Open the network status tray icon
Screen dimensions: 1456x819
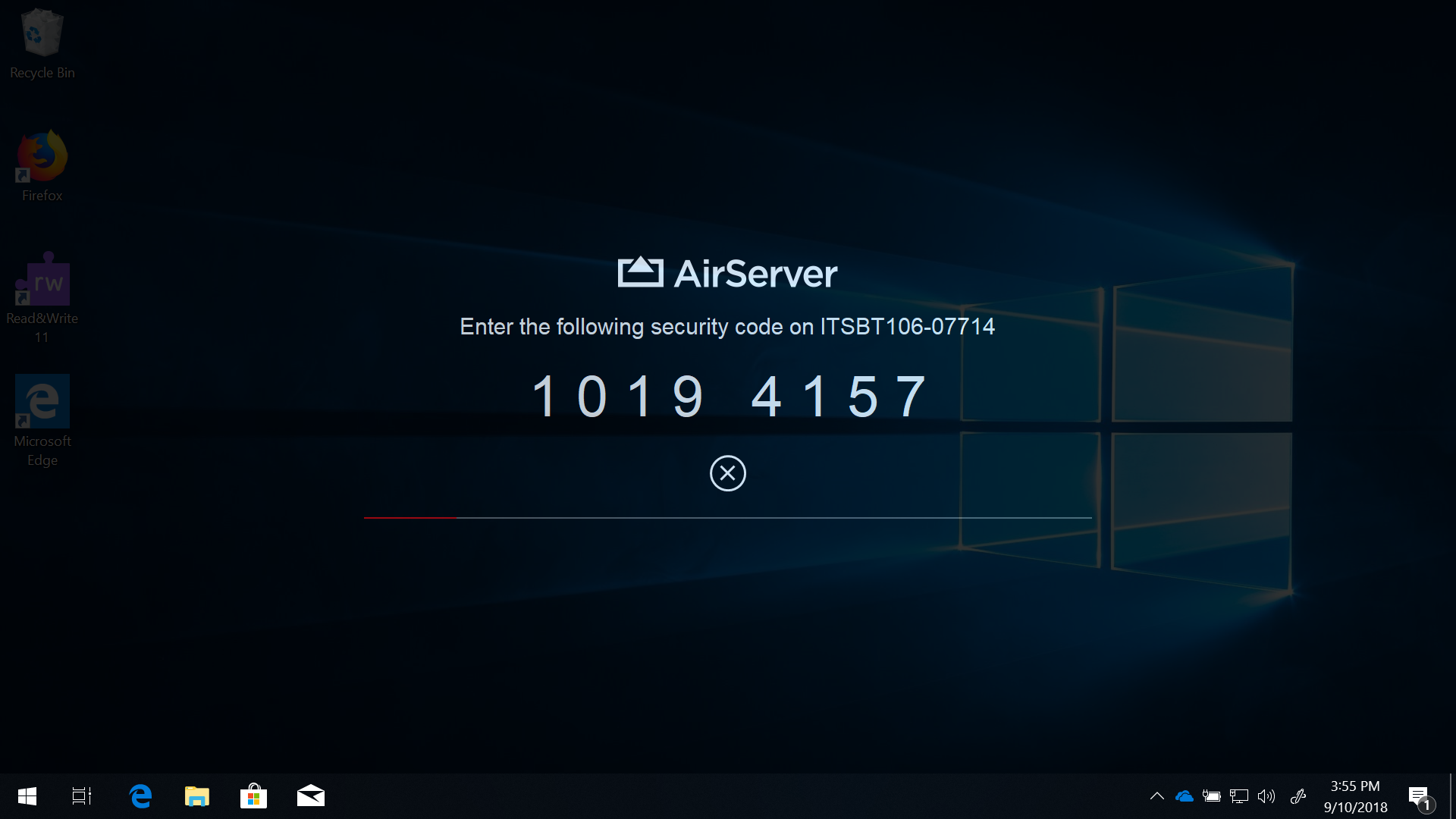[x=1239, y=796]
